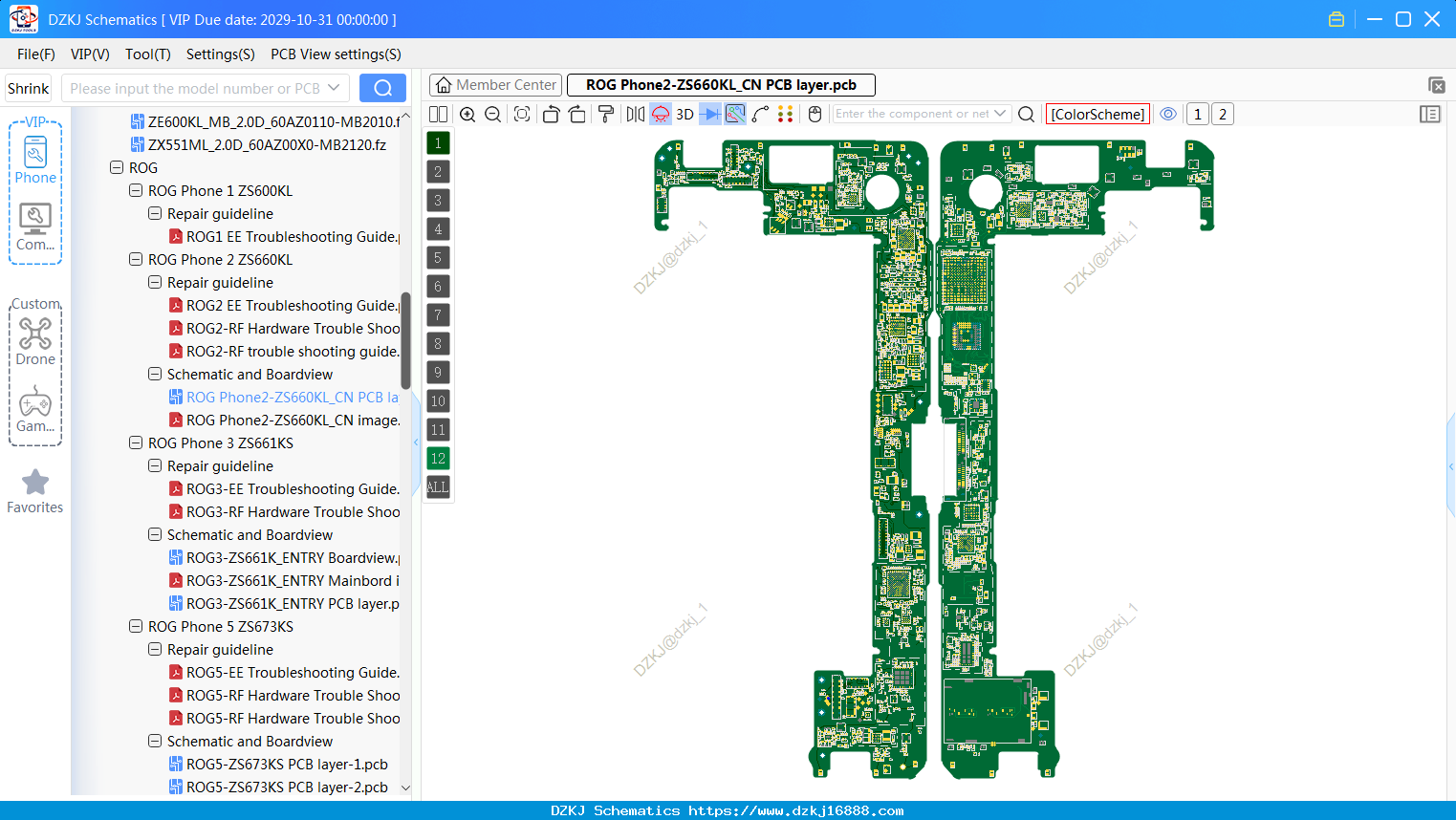
Task: Click the Shrink button
Action: (x=28, y=88)
